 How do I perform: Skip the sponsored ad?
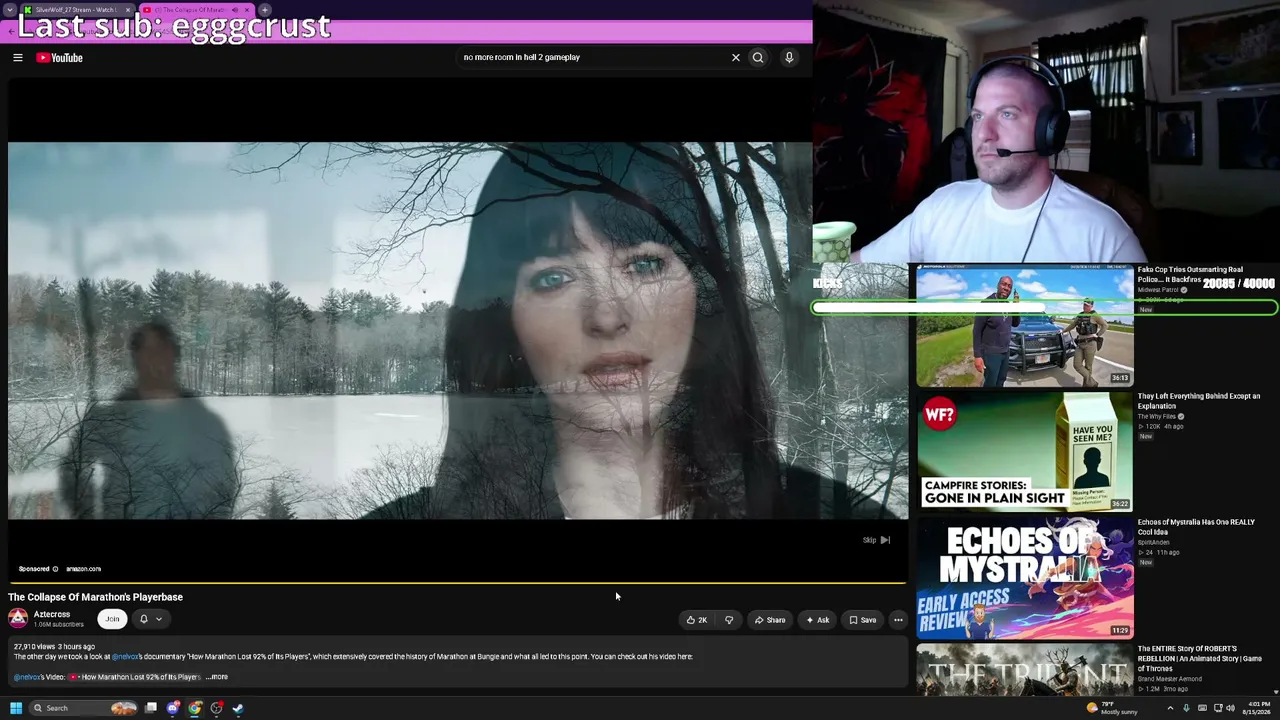click(877, 540)
